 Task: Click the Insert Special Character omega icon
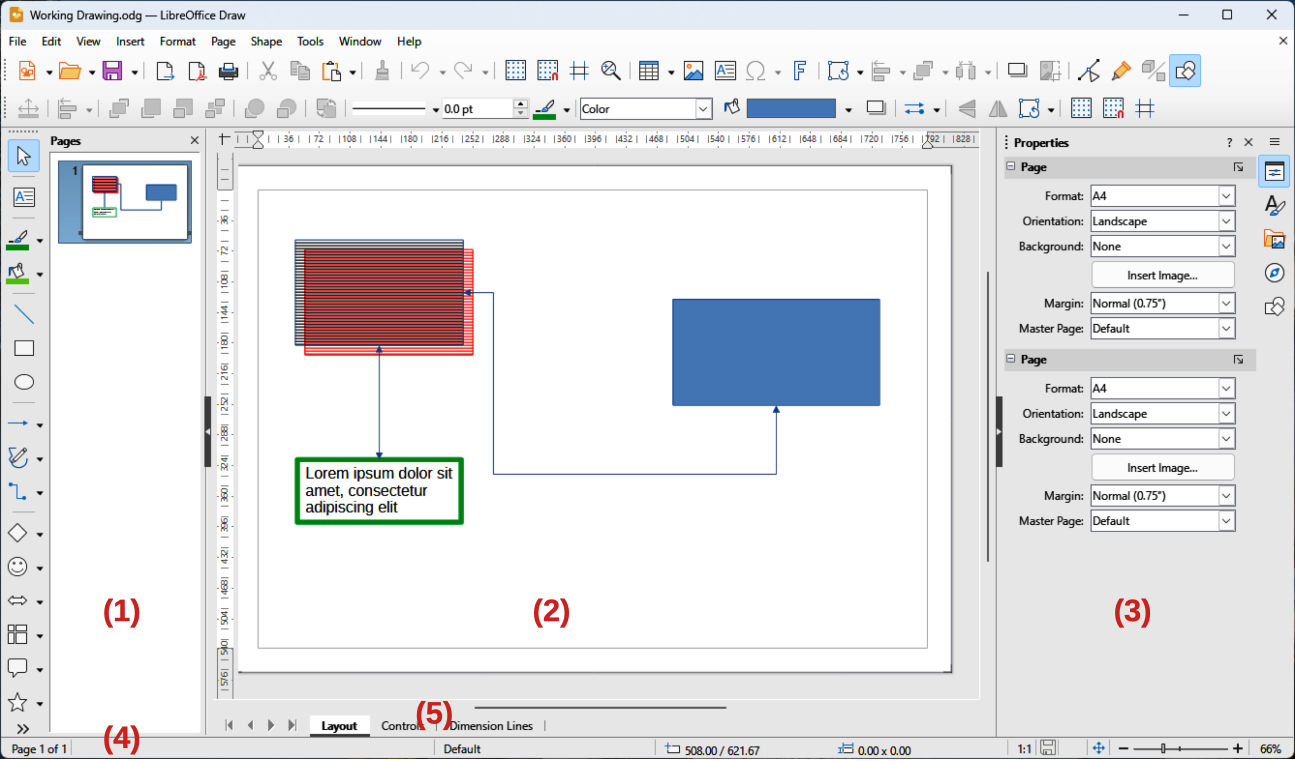point(757,71)
